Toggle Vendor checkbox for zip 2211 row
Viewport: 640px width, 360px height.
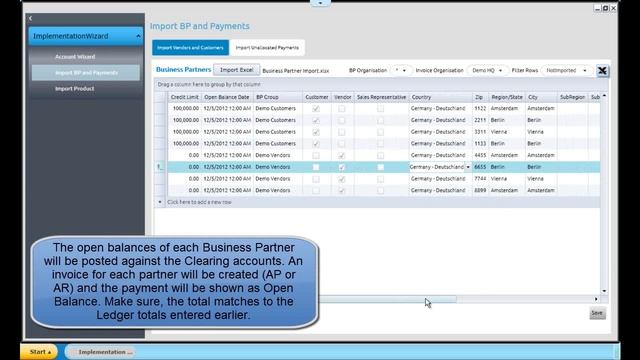point(342,120)
